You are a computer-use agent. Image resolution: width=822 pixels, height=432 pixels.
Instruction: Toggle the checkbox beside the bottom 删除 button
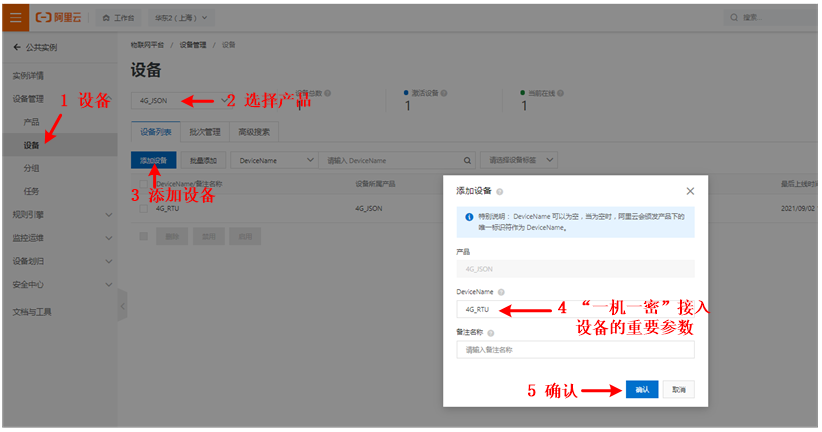[143, 236]
